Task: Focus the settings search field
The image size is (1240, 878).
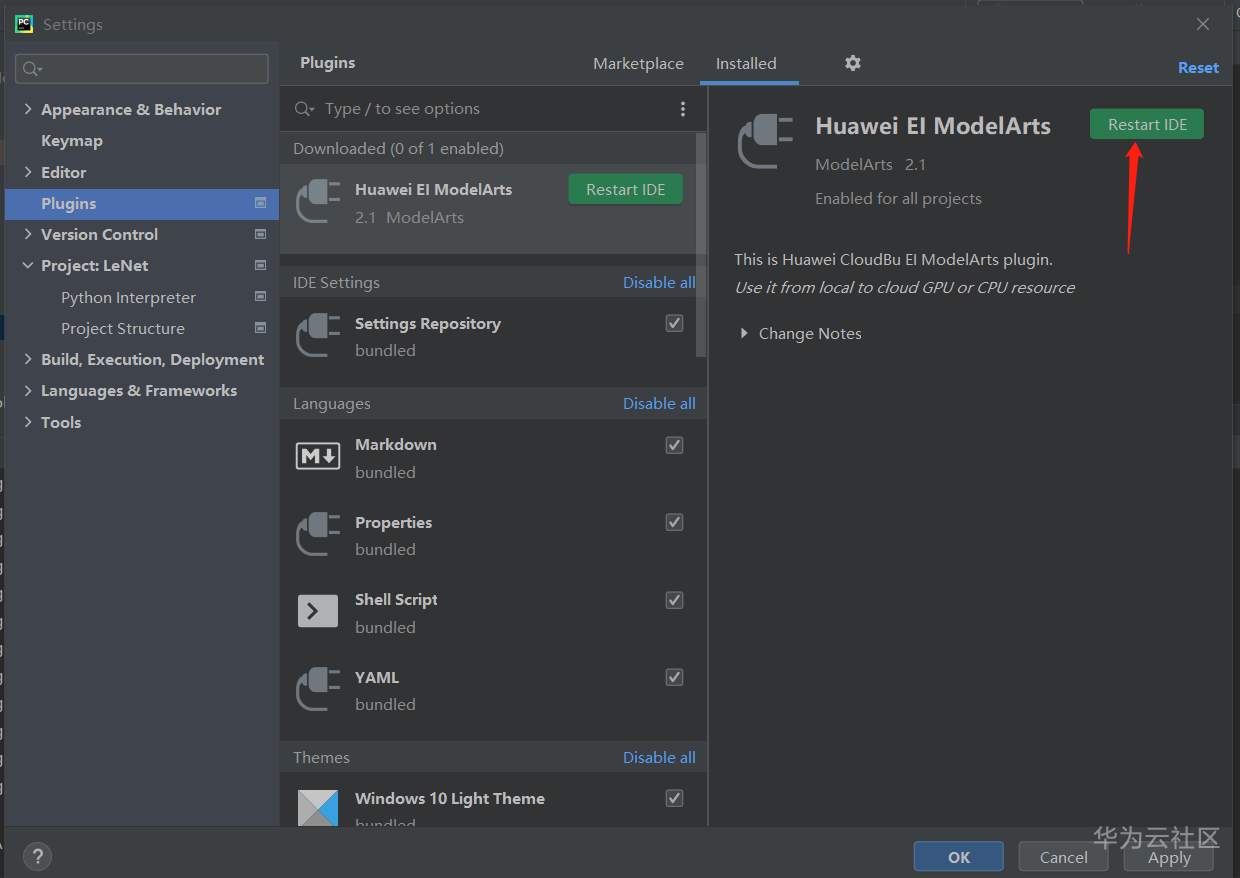Action: click(142, 68)
